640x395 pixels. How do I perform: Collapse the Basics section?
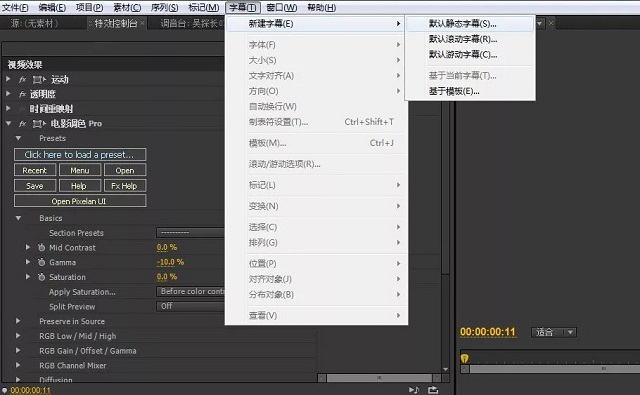(18, 218)
